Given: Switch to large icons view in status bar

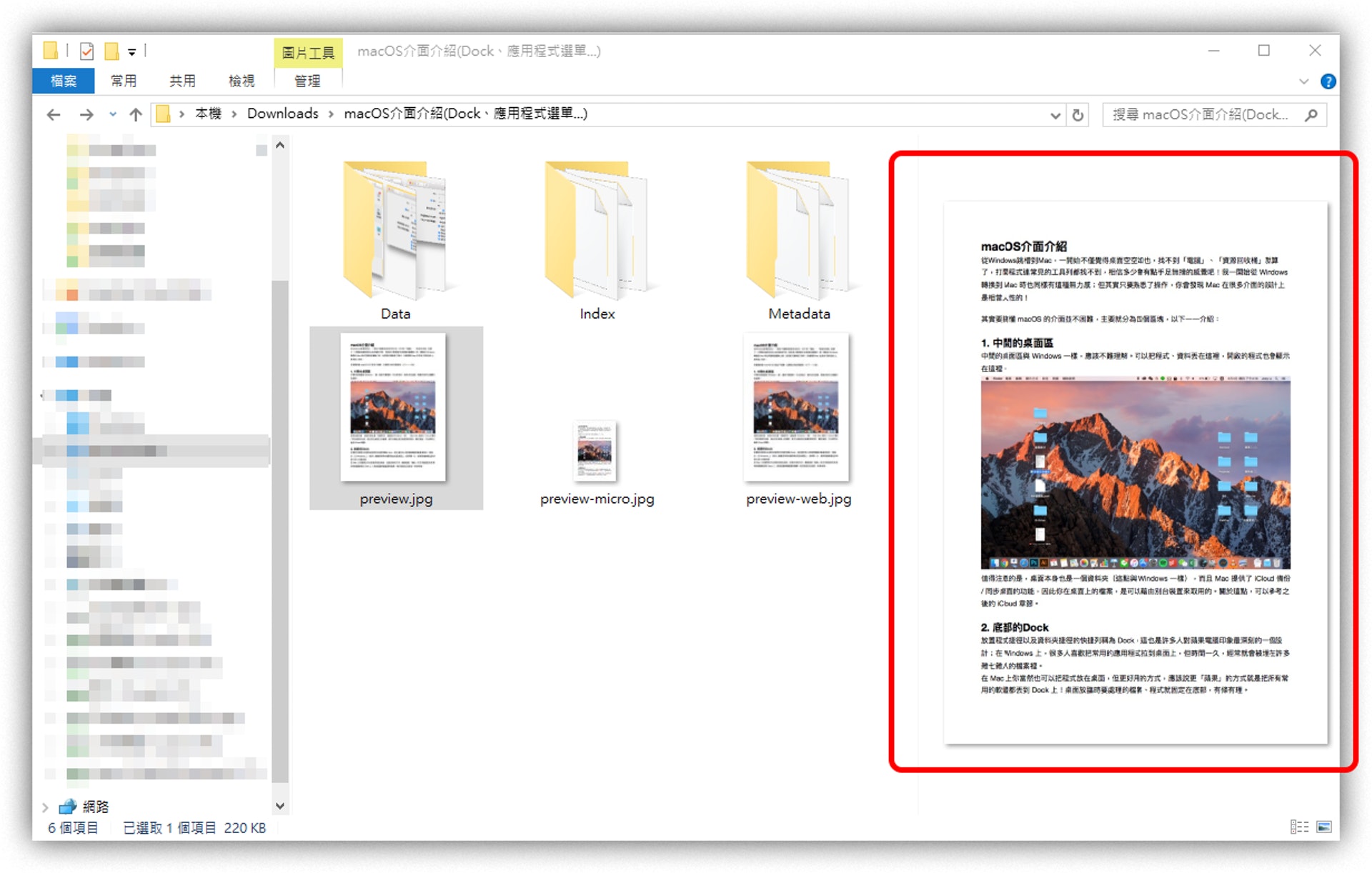Looking at the screenshot, I should click(x=1324, y=827).
